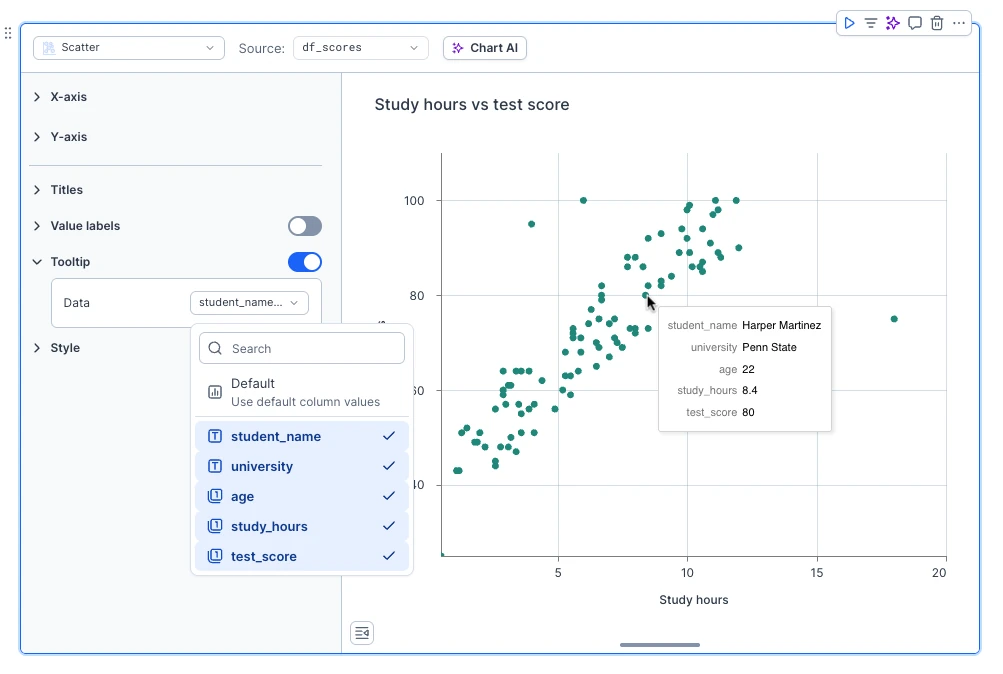This screenshot has height=674, width=1003.
Task: Click the text type icon beside student_name
Action: pos(215,436)
